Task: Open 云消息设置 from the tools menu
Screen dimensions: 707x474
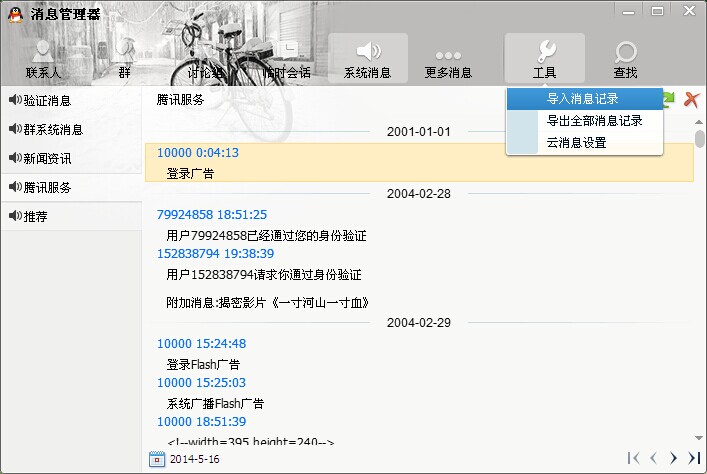Action: click(585, 143)
